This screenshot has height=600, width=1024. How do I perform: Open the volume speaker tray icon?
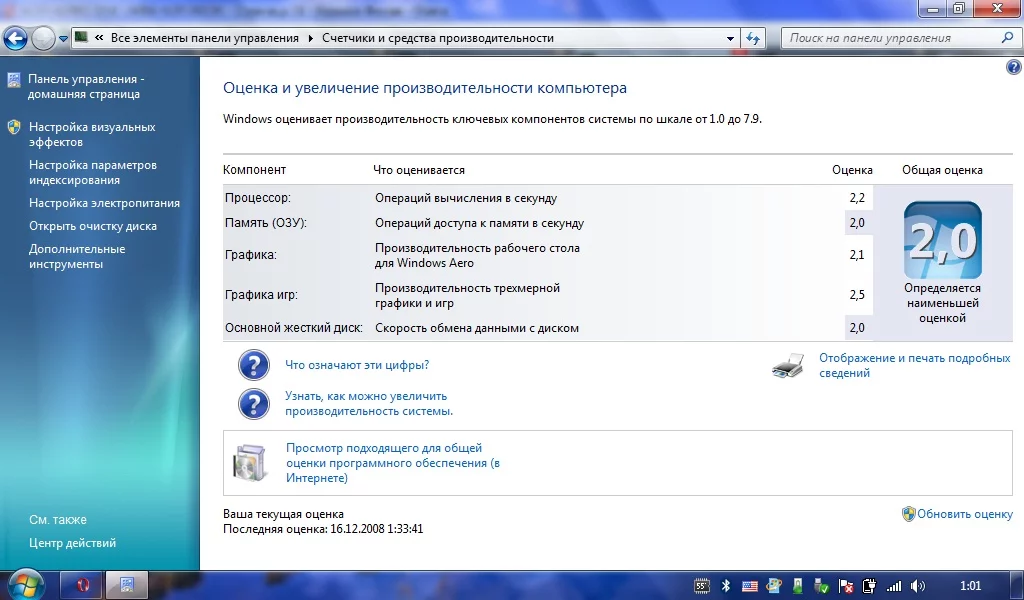918,586
